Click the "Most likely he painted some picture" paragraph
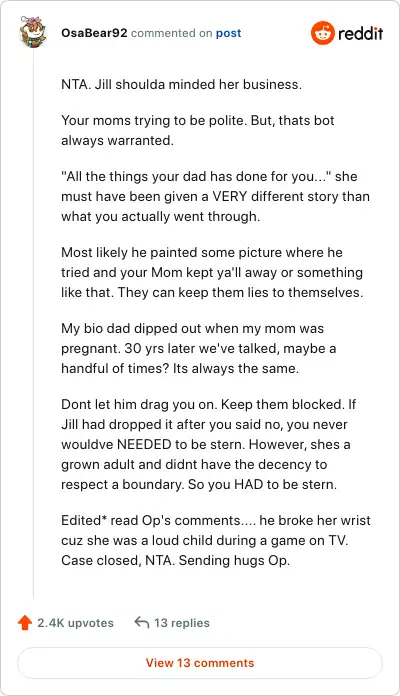The width and height of the screenshot is (400, 696). pos(212,272)
